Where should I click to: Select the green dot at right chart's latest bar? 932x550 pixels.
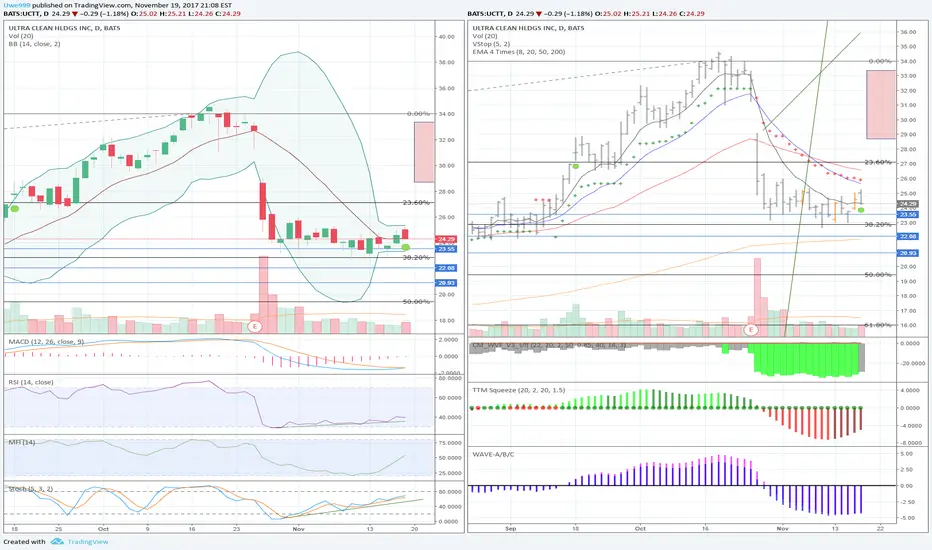coord(861,210)
